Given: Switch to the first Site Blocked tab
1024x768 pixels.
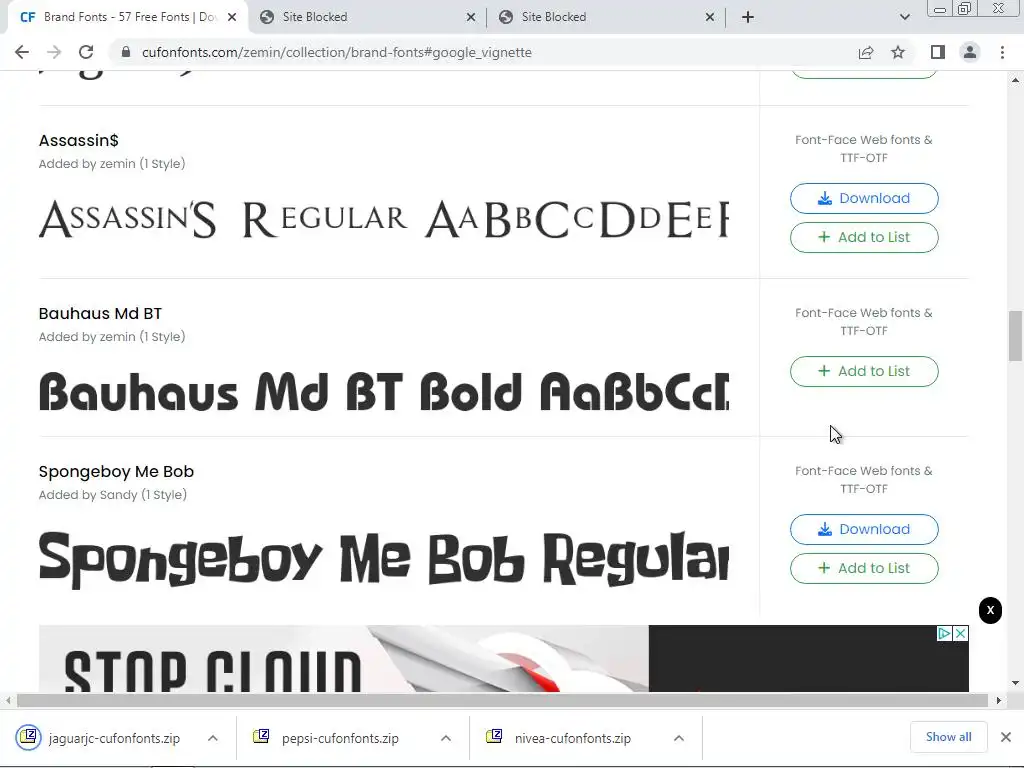Looking at the screenshot, I should pos(368,17).
